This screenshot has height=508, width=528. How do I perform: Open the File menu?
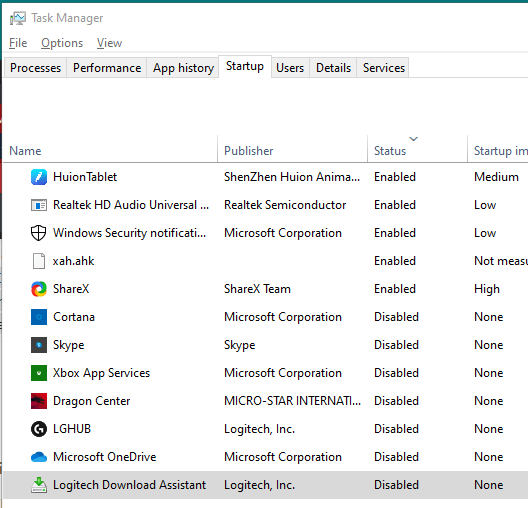click(x=18, y=43)
